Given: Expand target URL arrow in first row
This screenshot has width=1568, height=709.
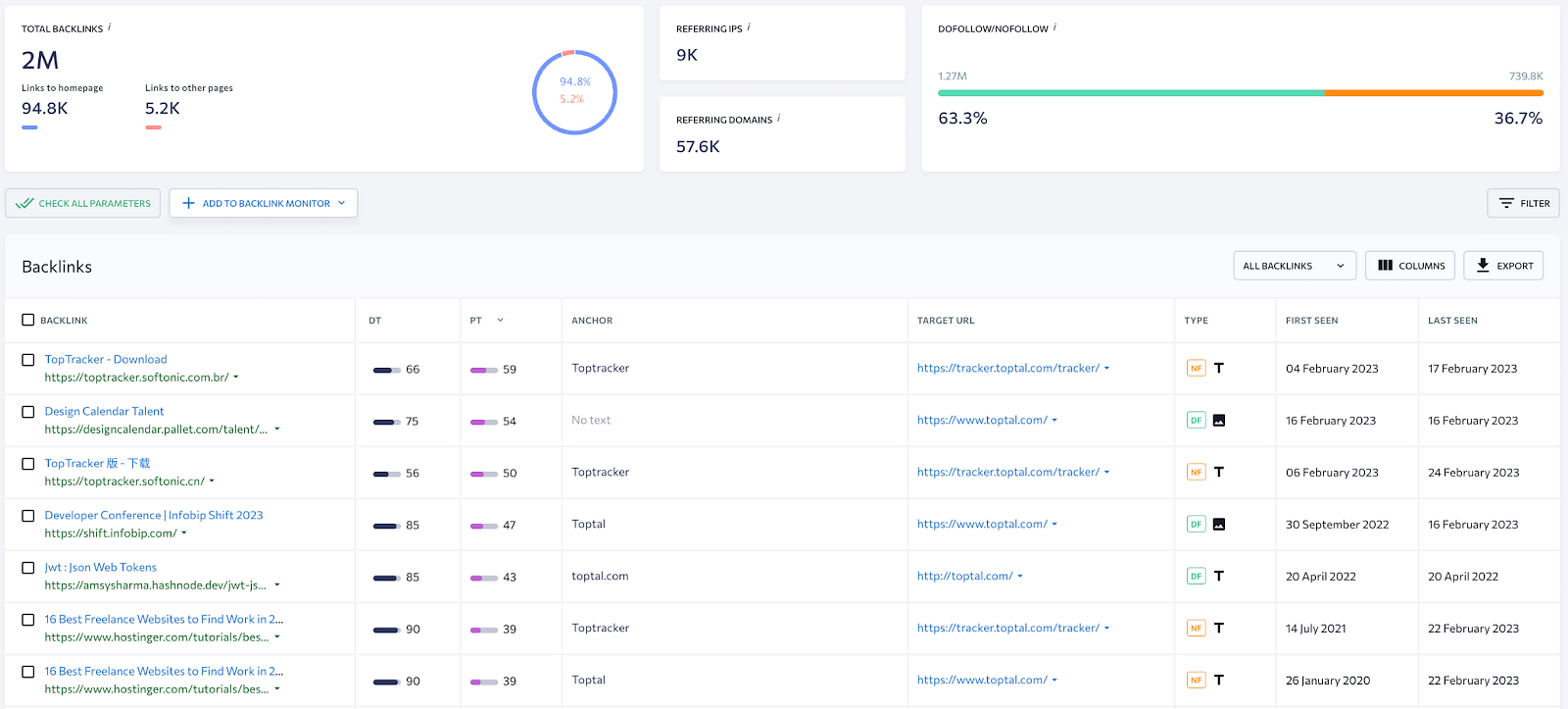Looking at the screenshot, I should click(1107, 369).
